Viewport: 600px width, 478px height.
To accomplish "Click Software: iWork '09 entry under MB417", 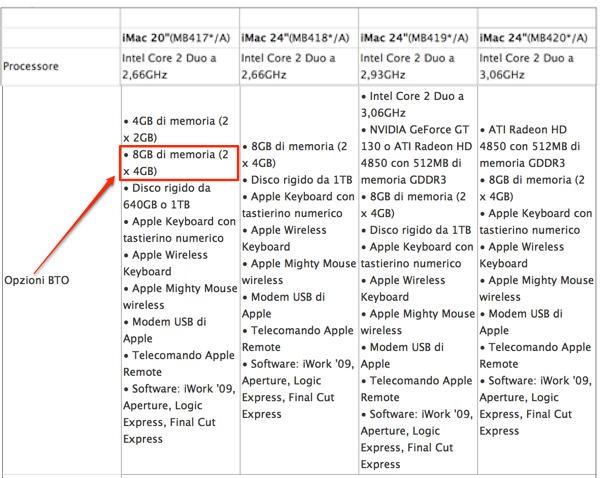I will tap(179, 414).
